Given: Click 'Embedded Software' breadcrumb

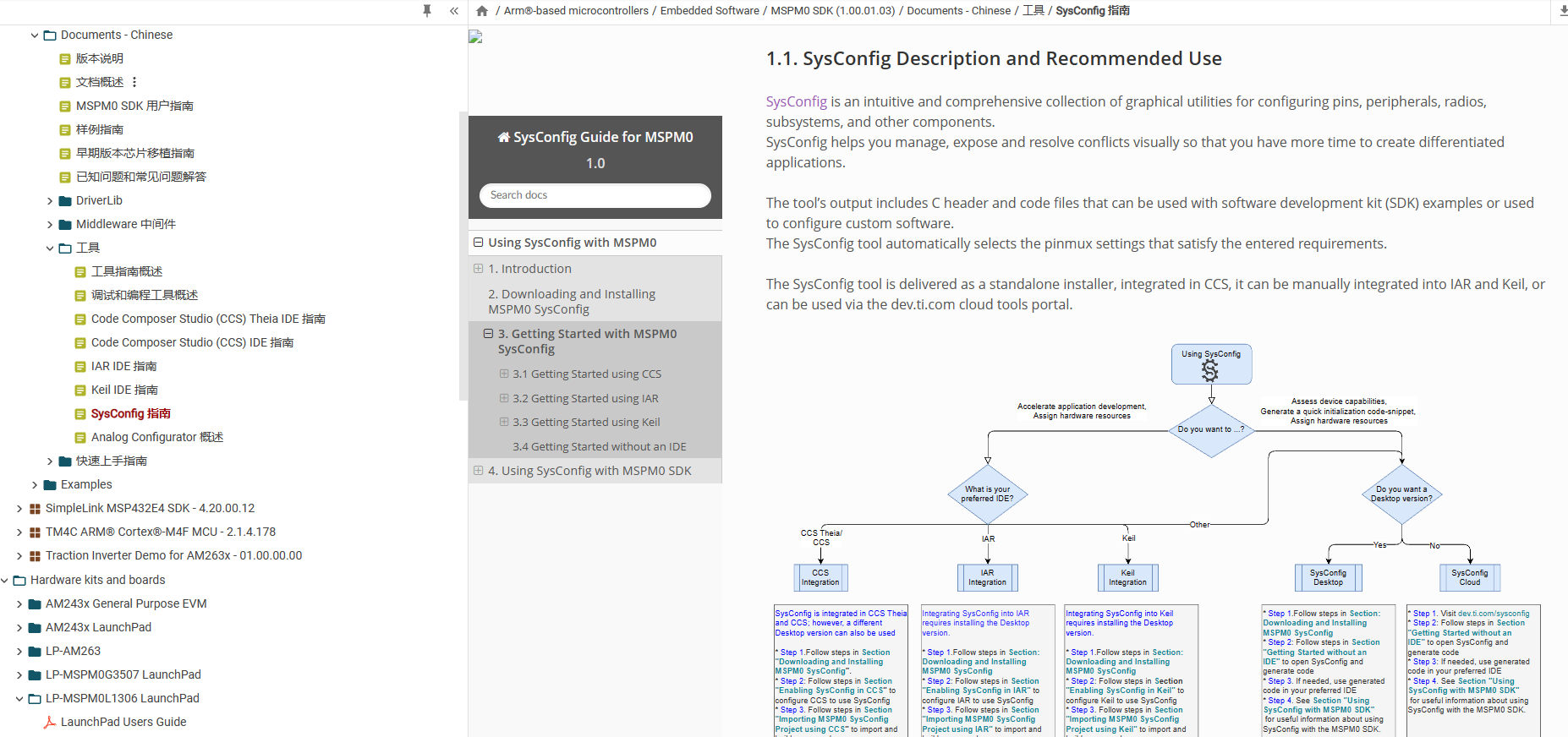Looking at the screenshot, I should 710,11.
